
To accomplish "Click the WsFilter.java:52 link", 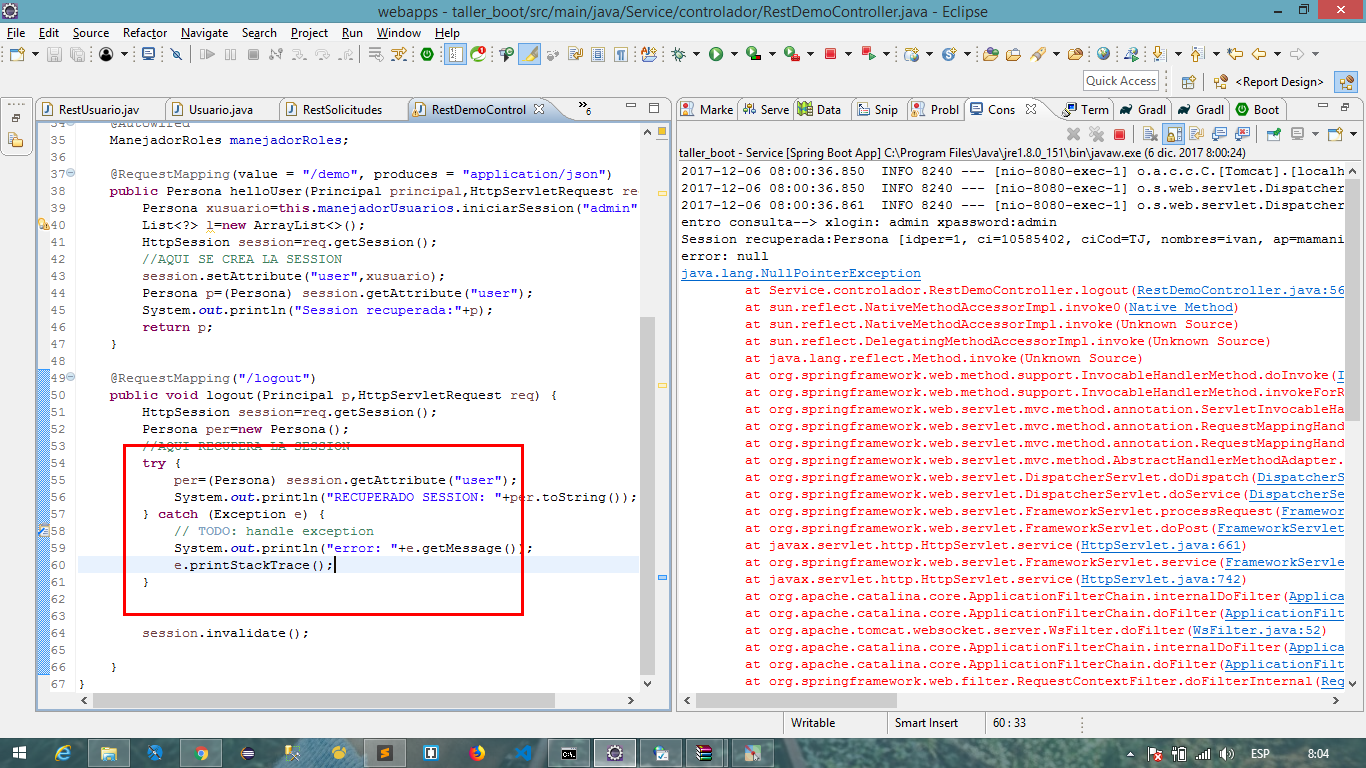I will pyautogui.click(x=1257, y=631).
